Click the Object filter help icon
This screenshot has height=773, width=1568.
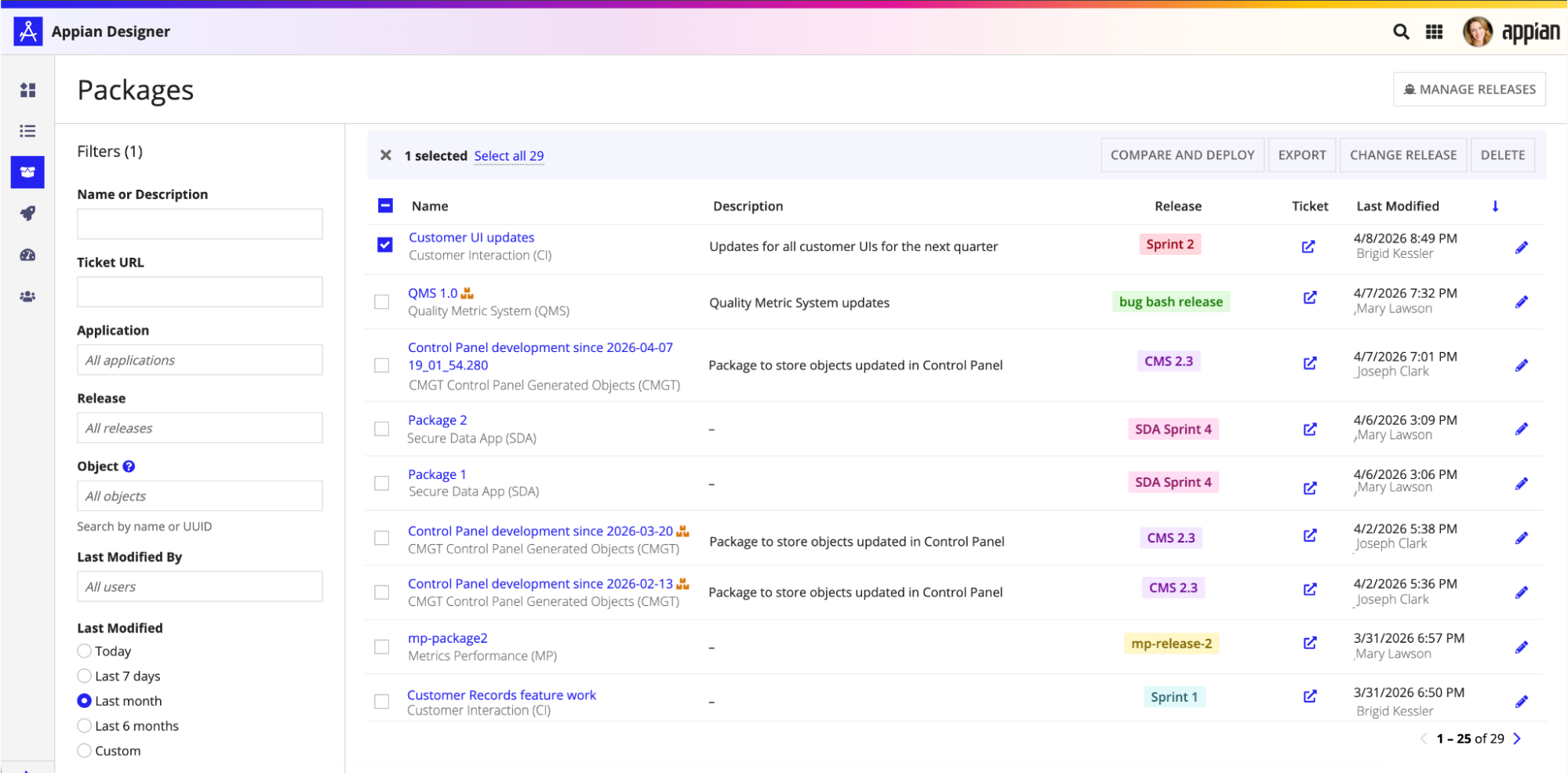(129, 466)
